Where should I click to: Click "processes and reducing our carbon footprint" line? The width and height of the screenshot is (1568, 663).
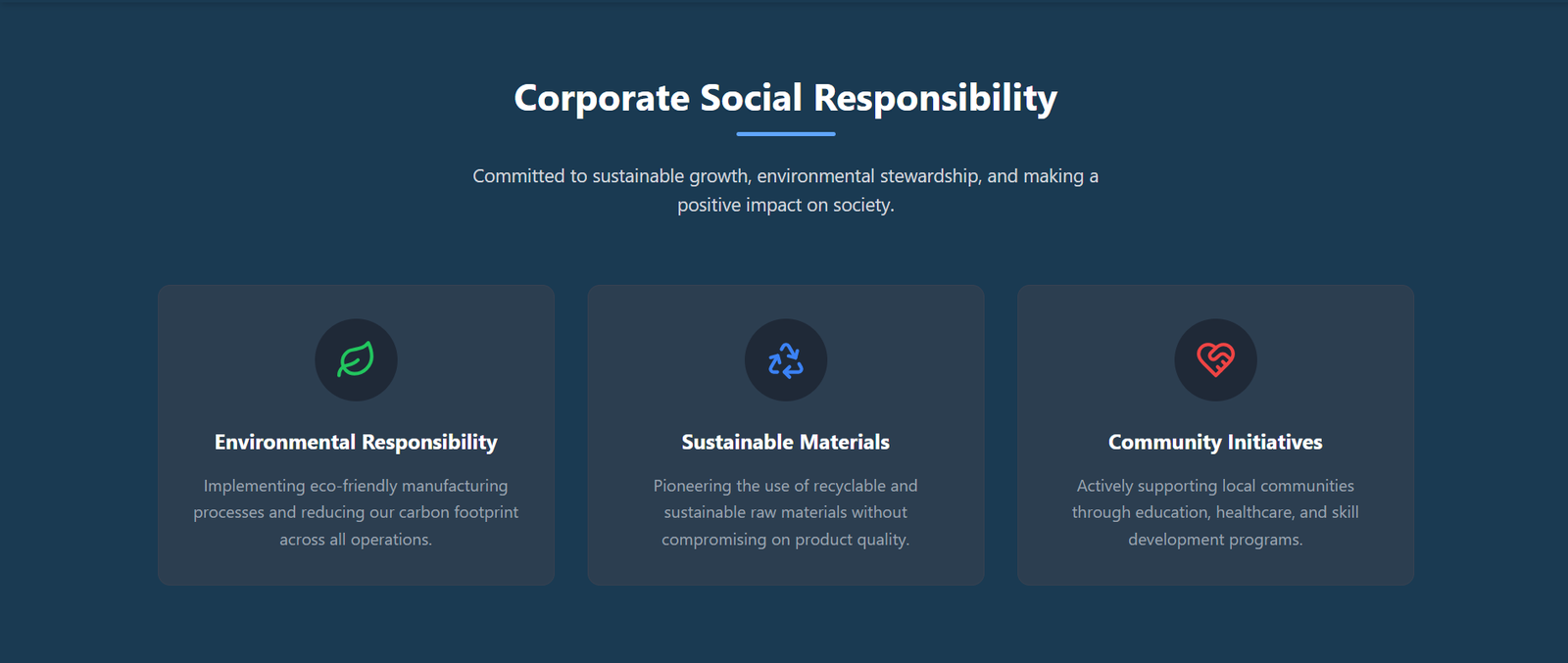point(356,512)
